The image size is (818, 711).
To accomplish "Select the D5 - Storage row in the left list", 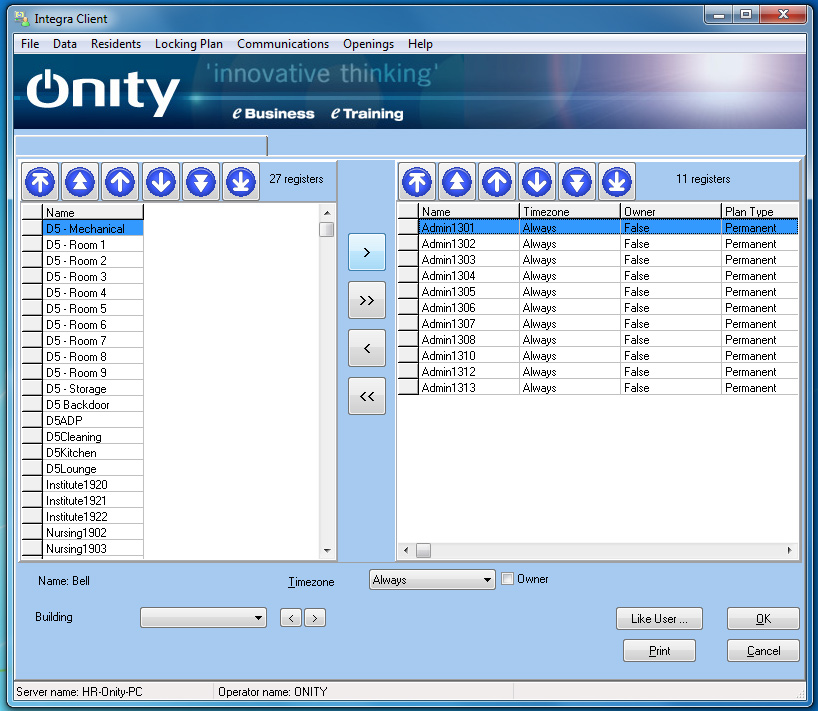I will point(76,389).
